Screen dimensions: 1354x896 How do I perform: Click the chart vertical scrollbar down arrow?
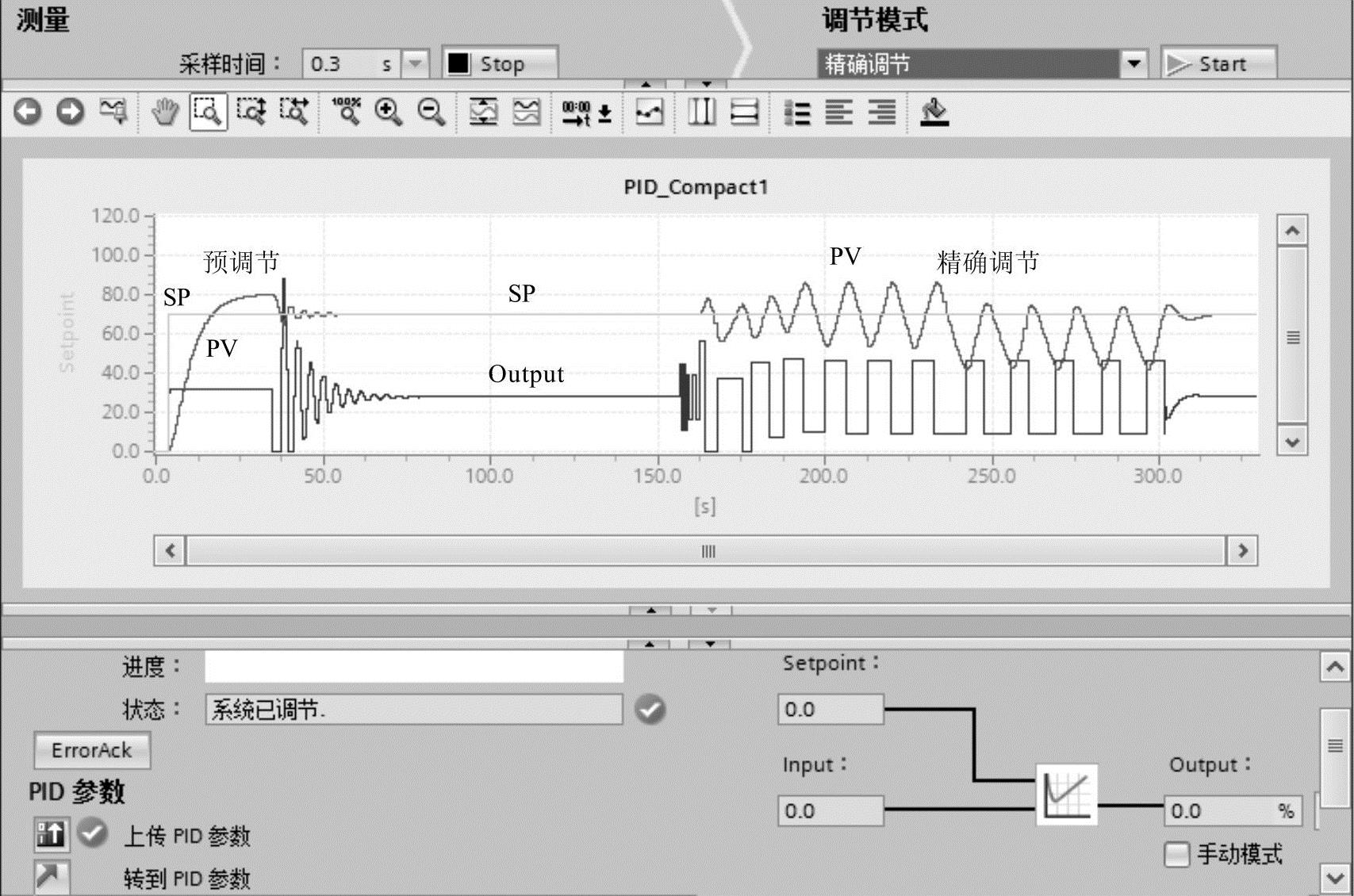pyautogui.click(x=1292, y=441)
